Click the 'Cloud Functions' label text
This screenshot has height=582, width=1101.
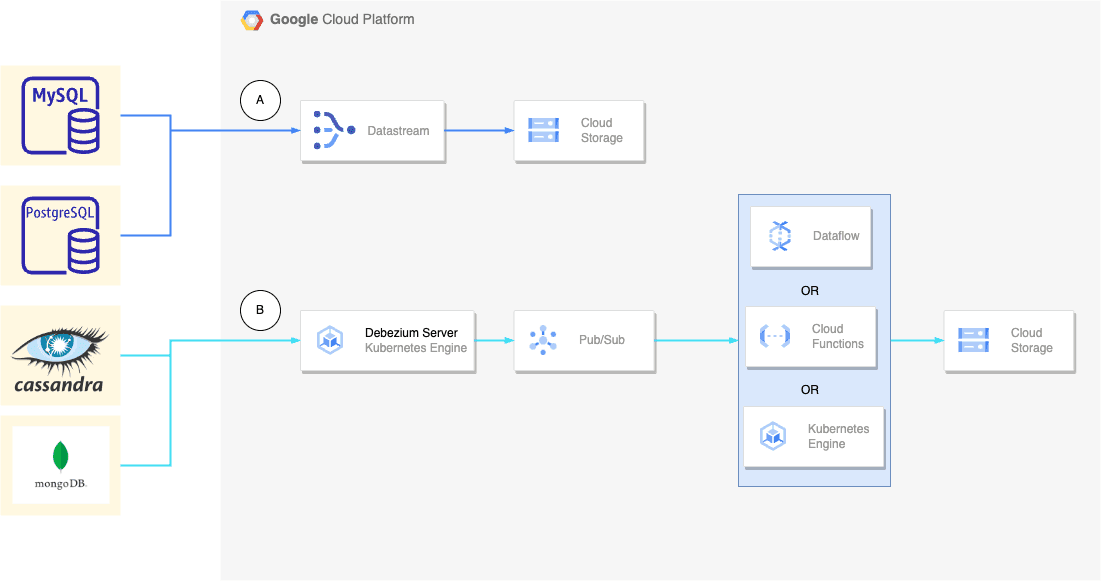pyautogui.click(x=838, y=336)
